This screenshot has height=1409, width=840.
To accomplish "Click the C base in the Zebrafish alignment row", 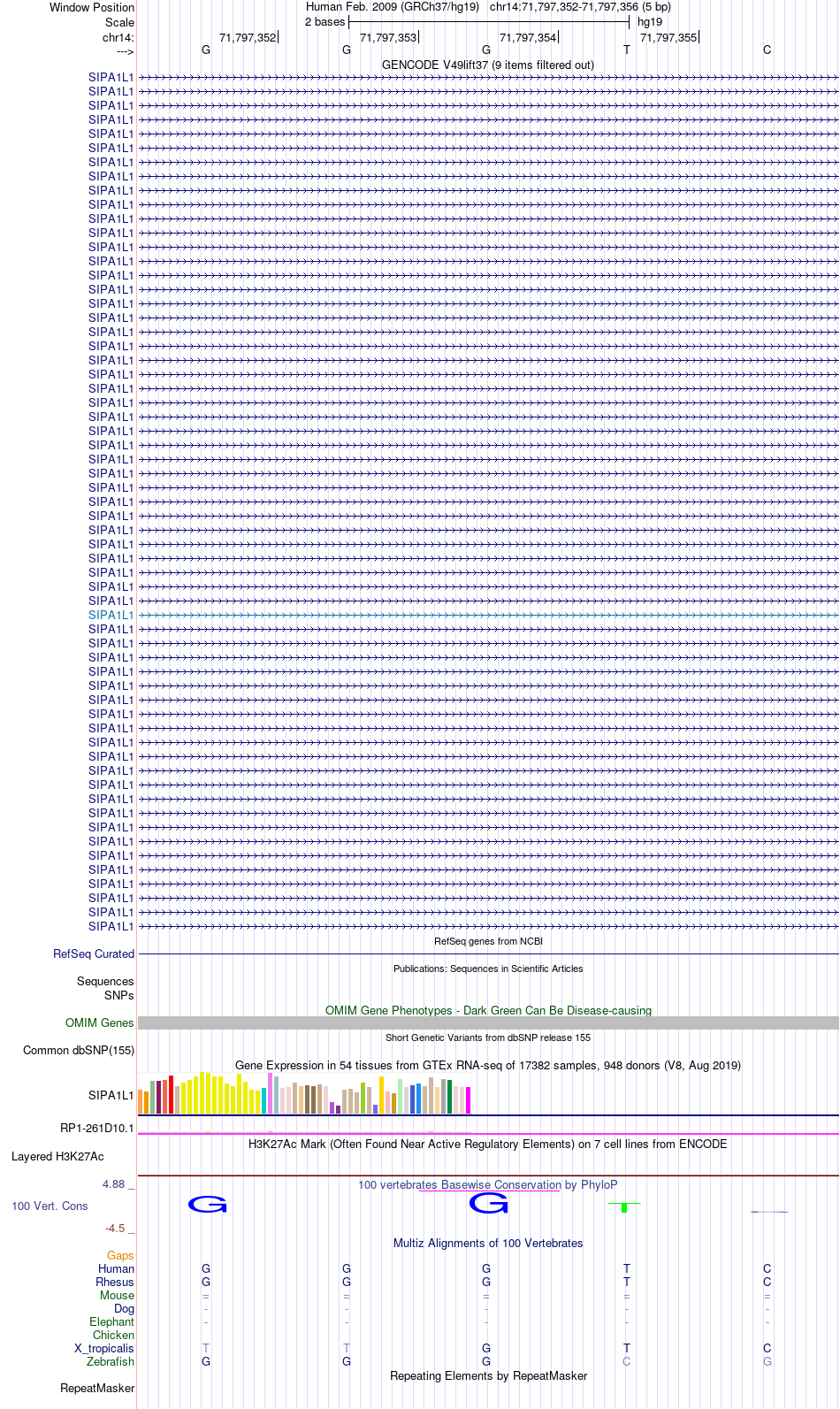I will click(627, 1361).
